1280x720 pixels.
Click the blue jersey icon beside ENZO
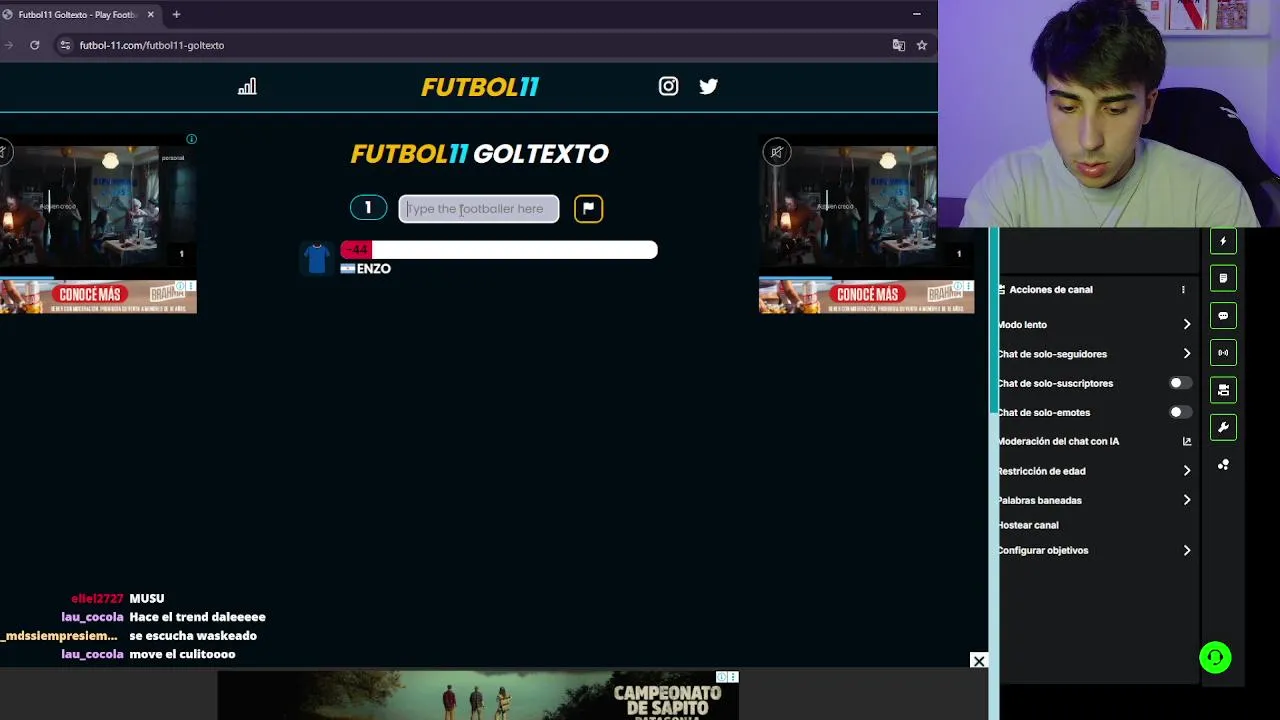tap(317, 258)
